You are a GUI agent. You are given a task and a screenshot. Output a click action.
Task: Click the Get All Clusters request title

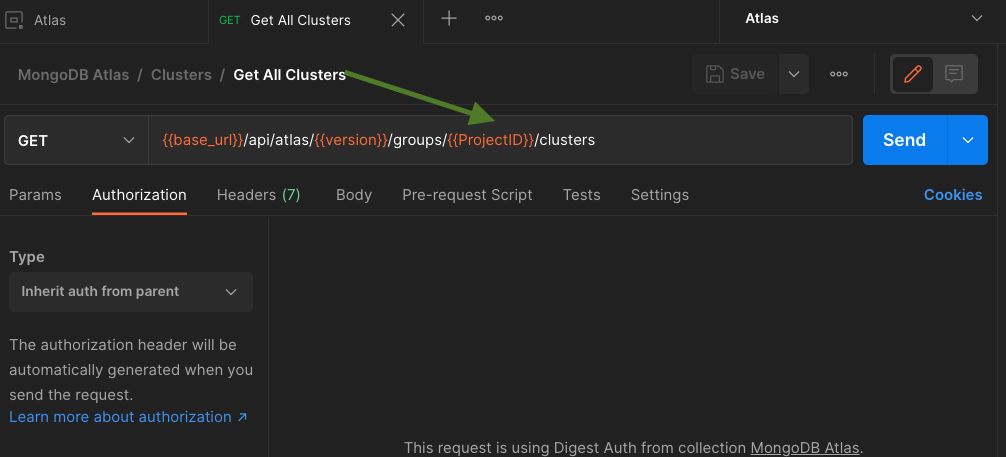289,75
